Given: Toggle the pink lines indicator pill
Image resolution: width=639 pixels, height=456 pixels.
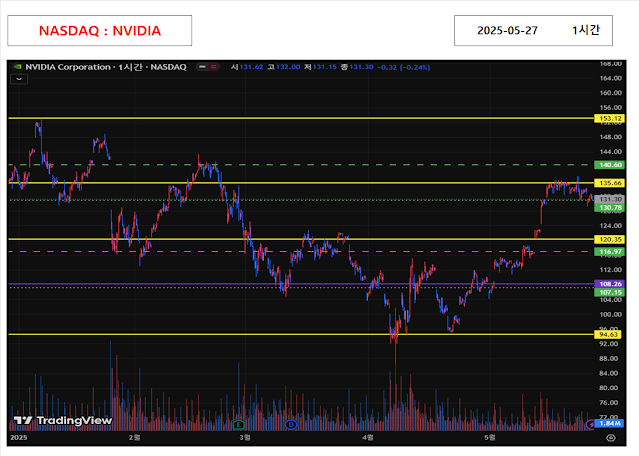Looking at the screenshot, I should tap(214, 67).
